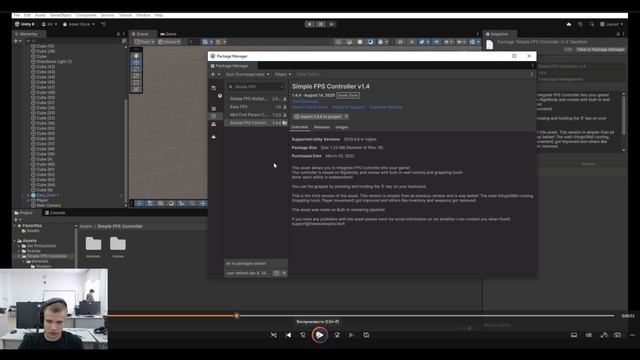The height and width of the screenshot is (360, 640).
Task: Switch to the Images tab in package details
Action: pyautogui.click(x=342, y=127)
